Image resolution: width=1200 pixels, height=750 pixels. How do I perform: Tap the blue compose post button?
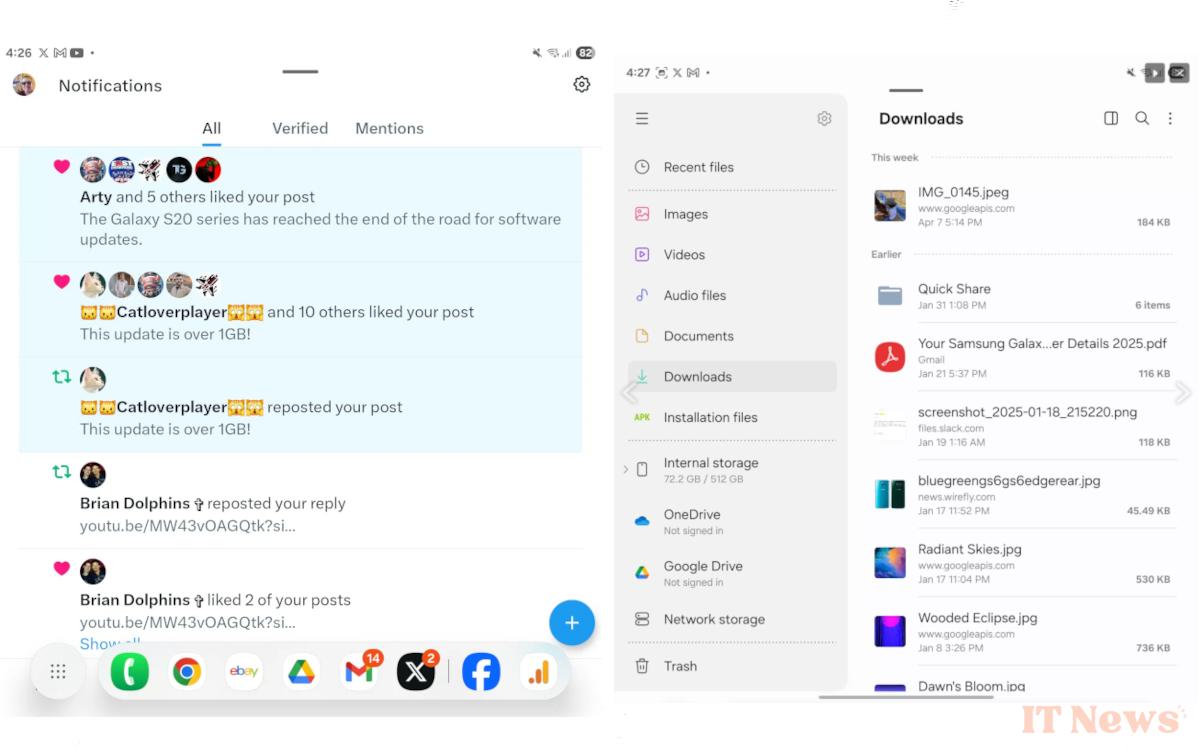(572, 623)
